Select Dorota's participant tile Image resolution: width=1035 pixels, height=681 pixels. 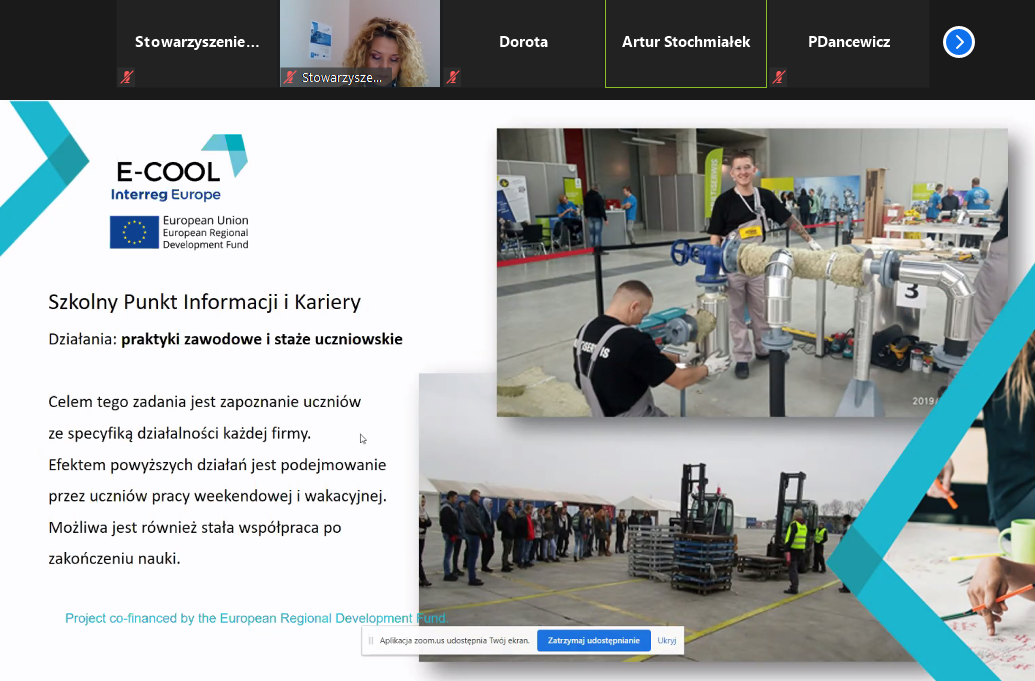coord(523,42)
